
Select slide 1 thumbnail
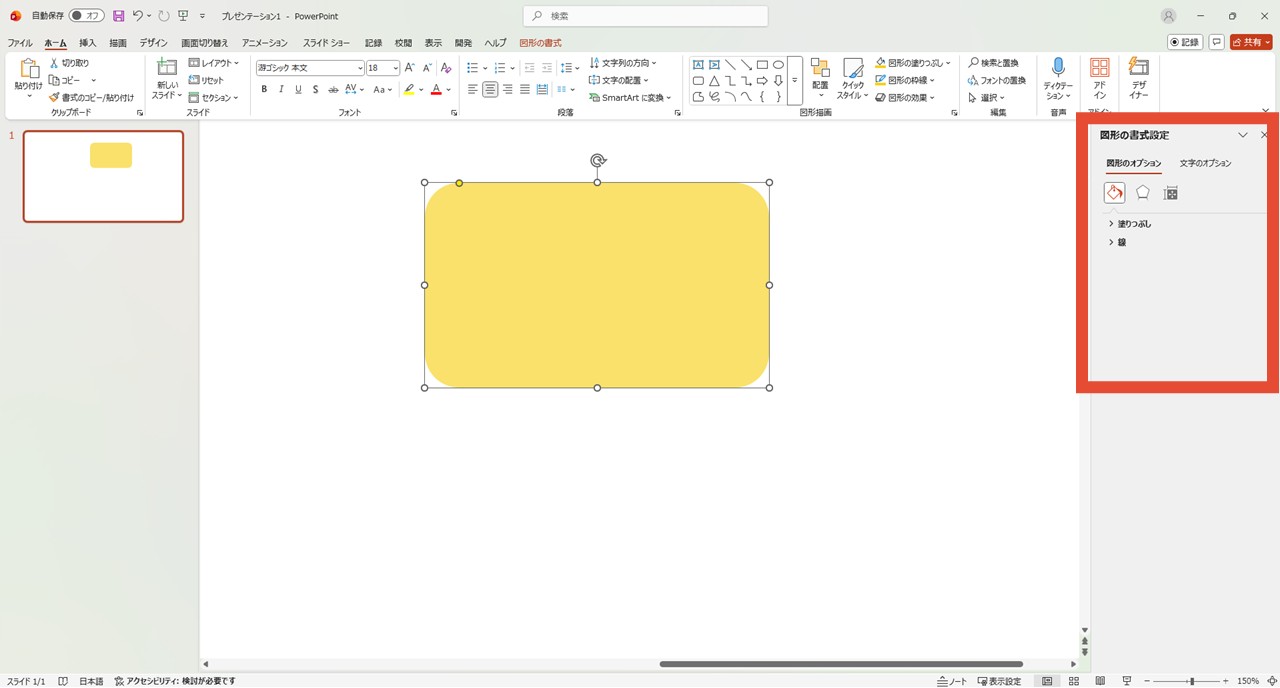tap(103, 176)
